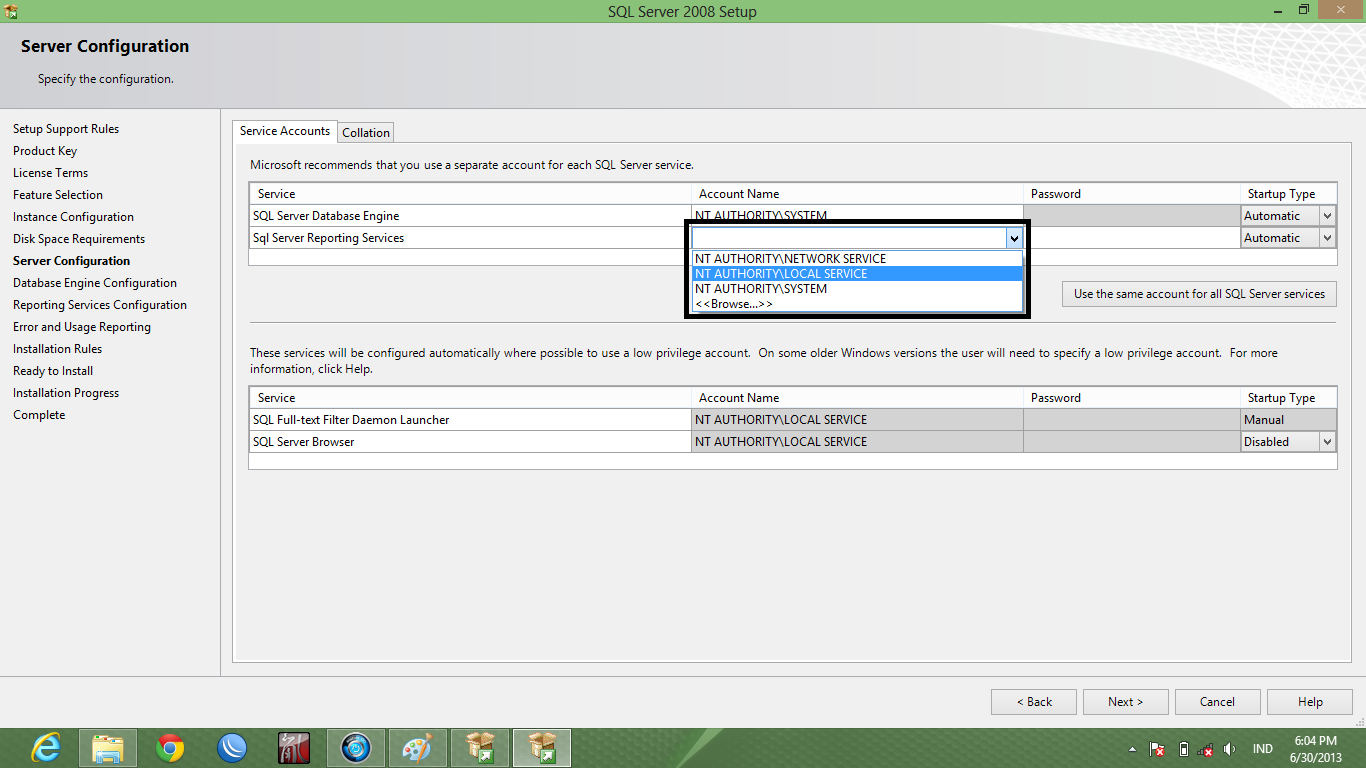
Task: Open Startup Type dropdown for SQL Server Browser
Action: [1327, 442]
